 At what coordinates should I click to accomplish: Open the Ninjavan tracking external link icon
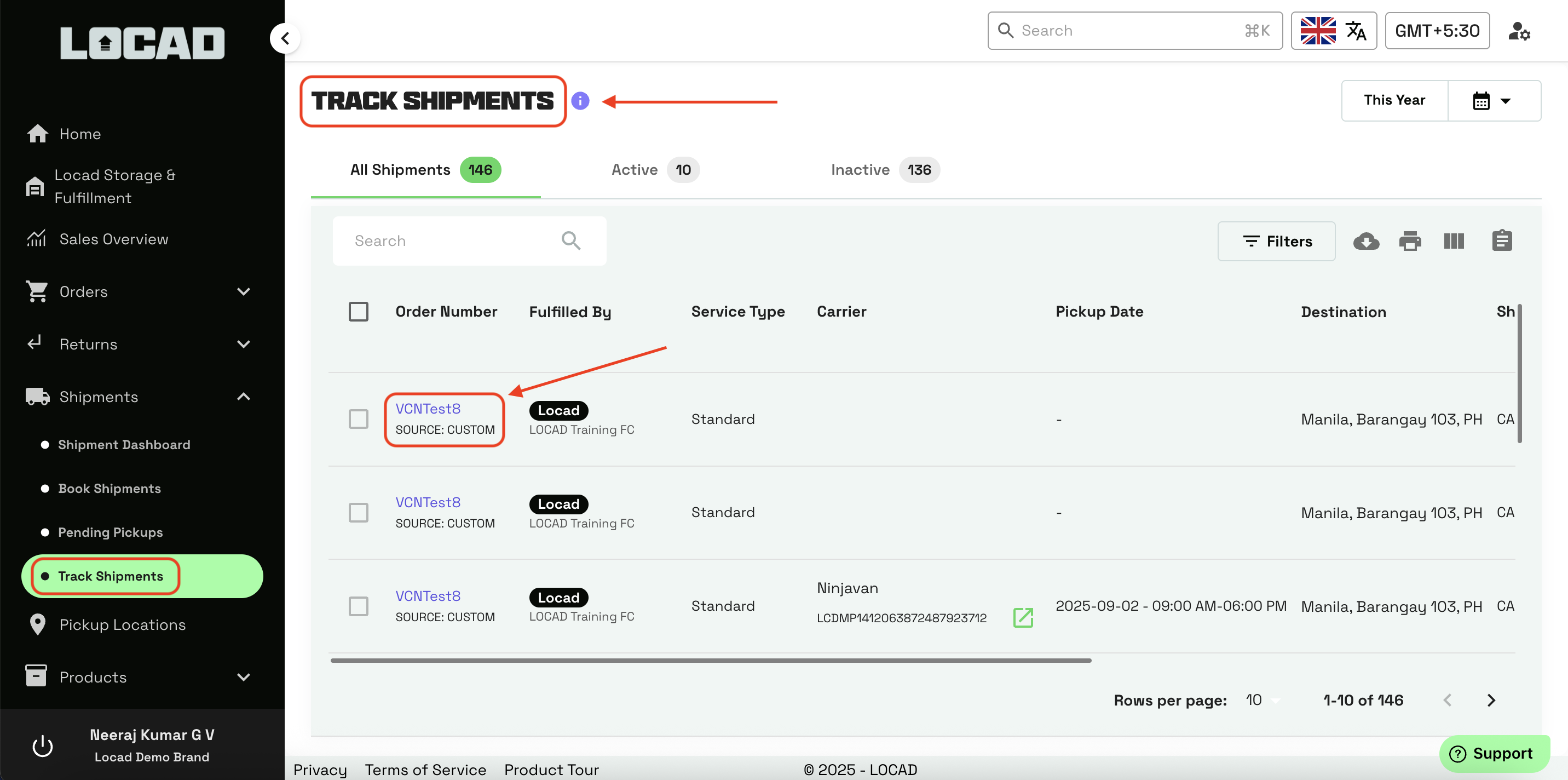tap(1023, 617)
